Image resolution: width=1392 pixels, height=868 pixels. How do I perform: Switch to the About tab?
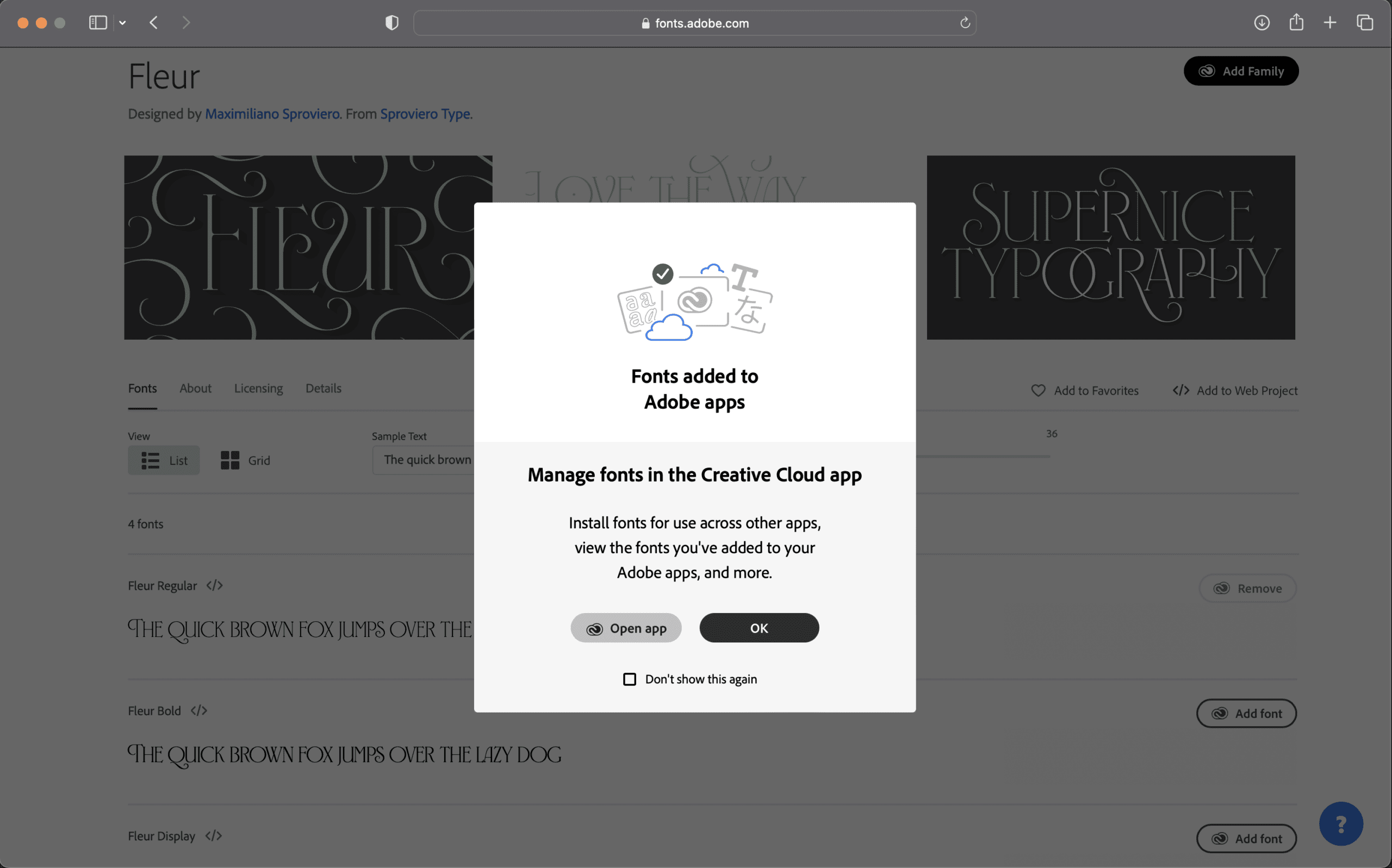pyautogui.click(x=195, y=388)
